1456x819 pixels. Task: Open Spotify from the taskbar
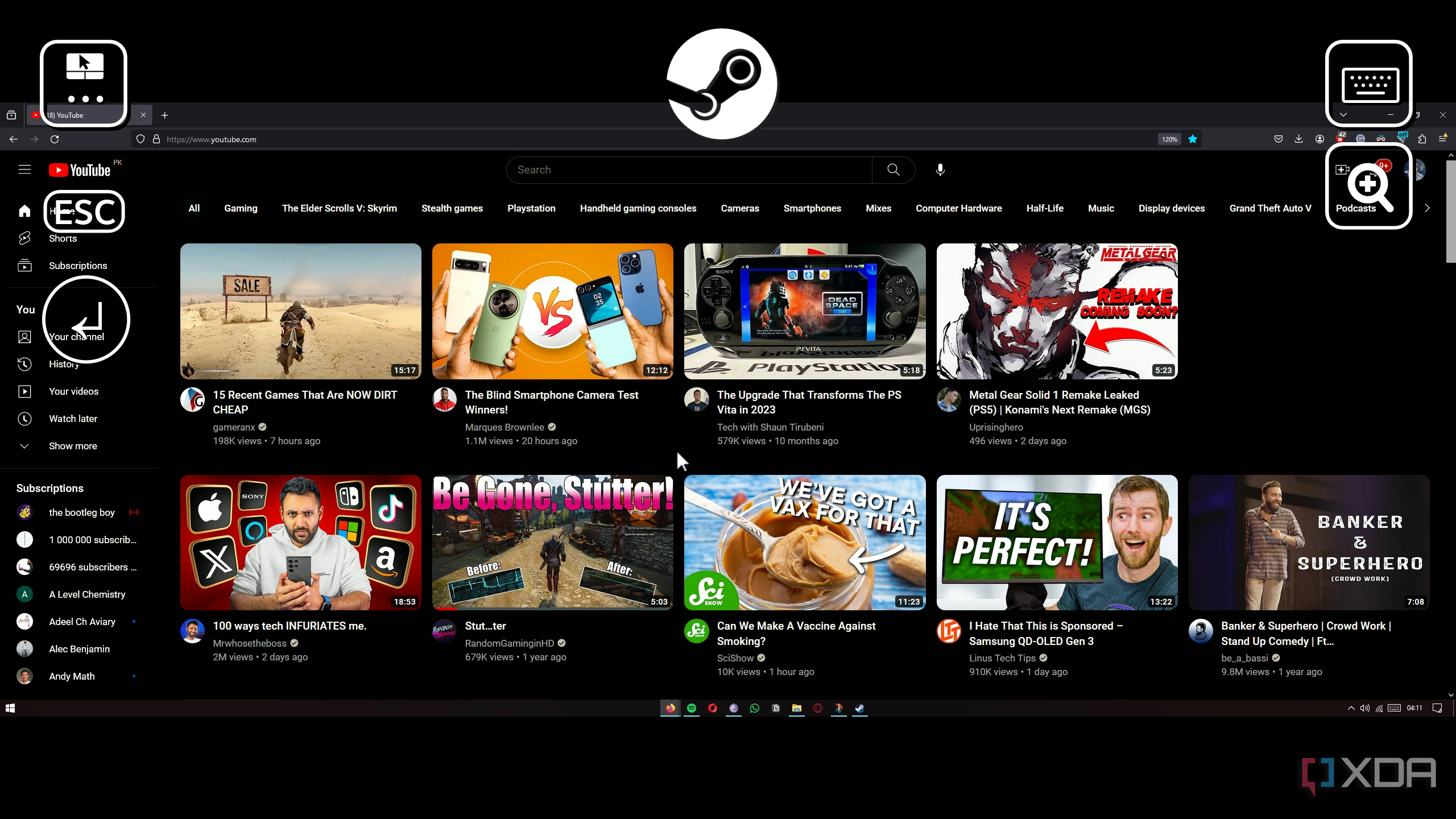[692, 708]
